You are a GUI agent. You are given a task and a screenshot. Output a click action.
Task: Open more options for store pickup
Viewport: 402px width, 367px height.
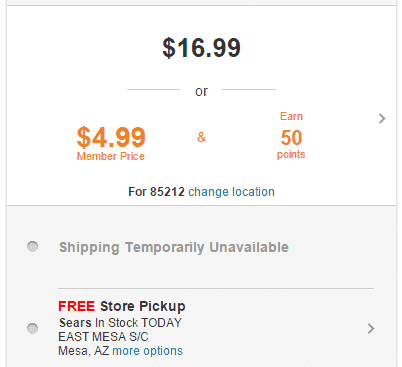tap(148, 351)
